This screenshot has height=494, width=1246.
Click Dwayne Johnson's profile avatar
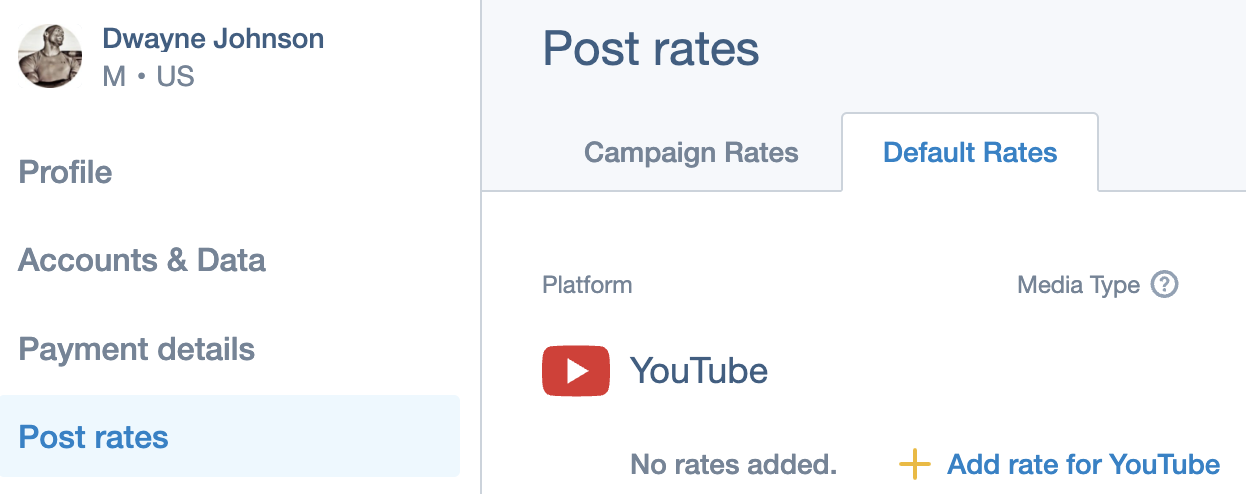point(49,56)
